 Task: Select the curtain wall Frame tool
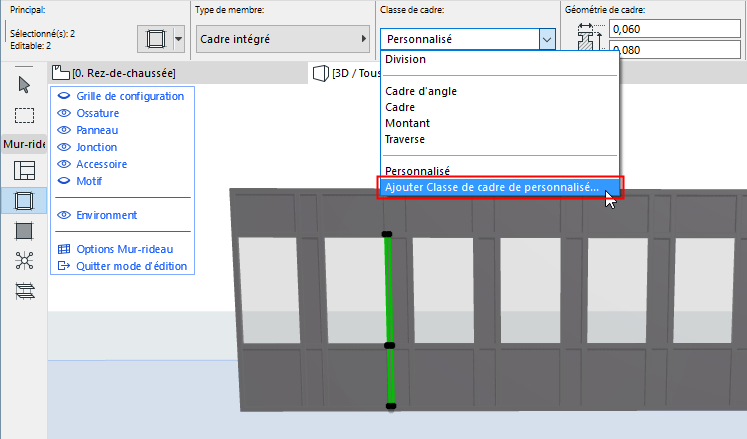pos(24,201)
